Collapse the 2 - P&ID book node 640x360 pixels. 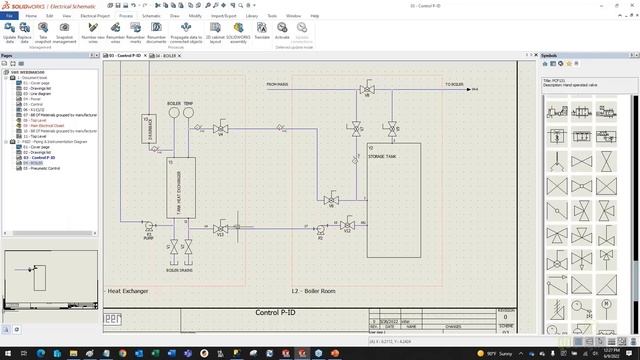point(6,142)
